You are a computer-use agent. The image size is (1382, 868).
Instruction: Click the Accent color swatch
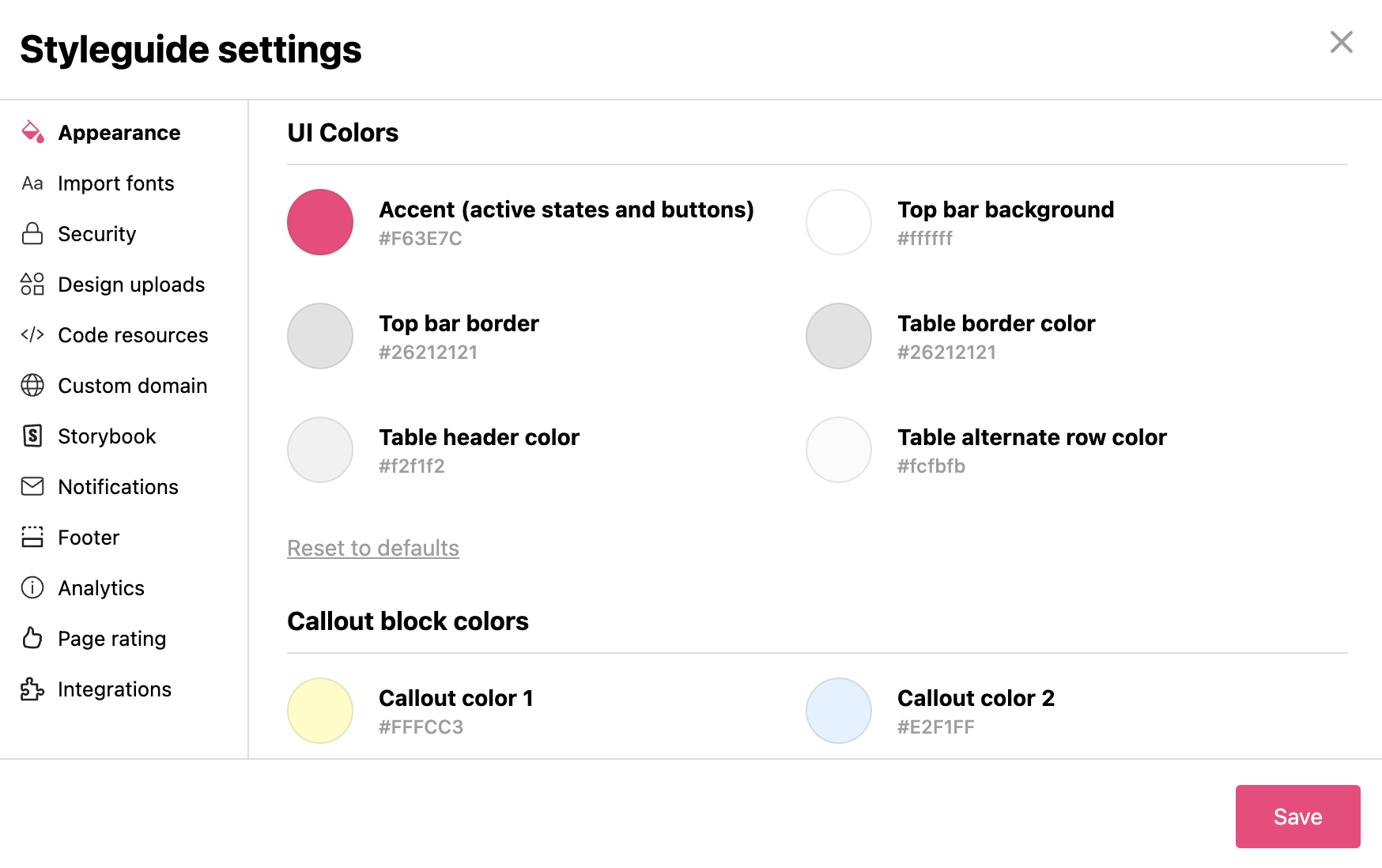(319, 222)
